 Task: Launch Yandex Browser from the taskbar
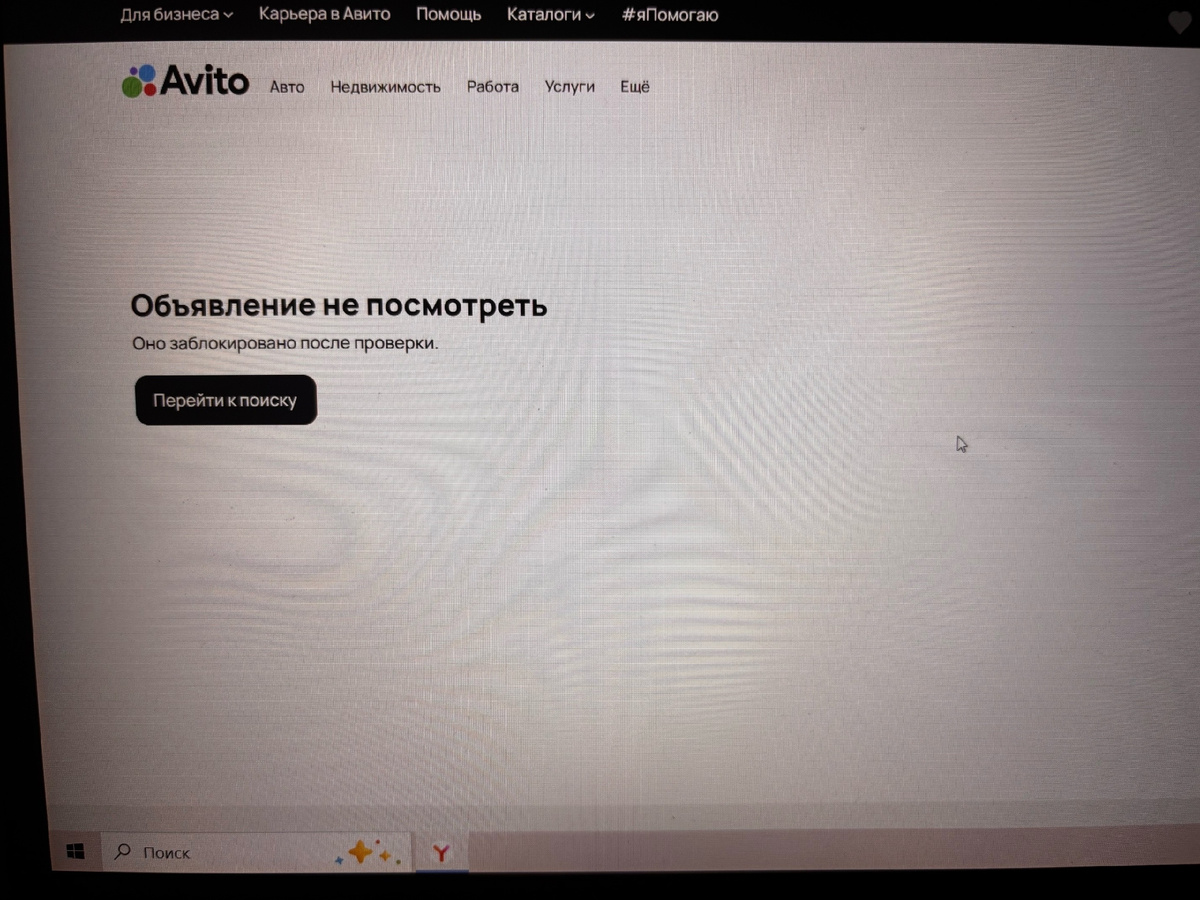click(x=441, y=853)
